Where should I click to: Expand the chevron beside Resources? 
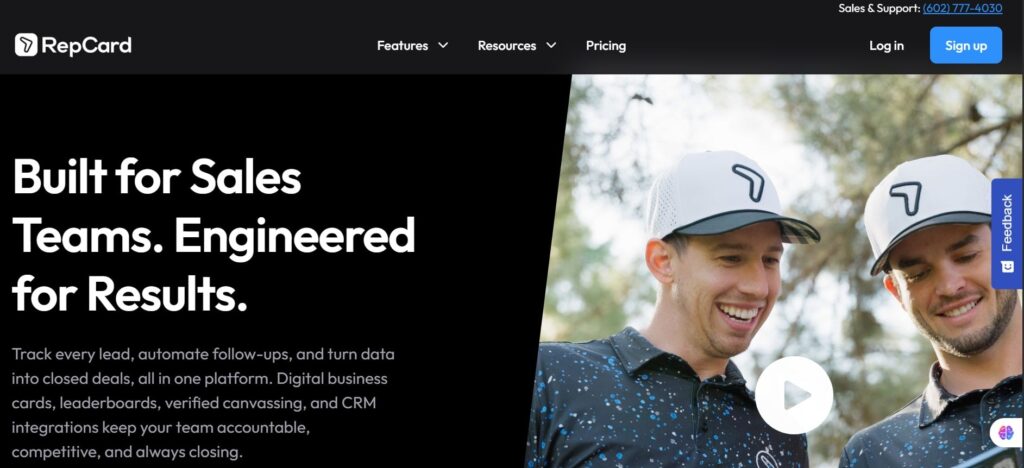tap(551, 46)
